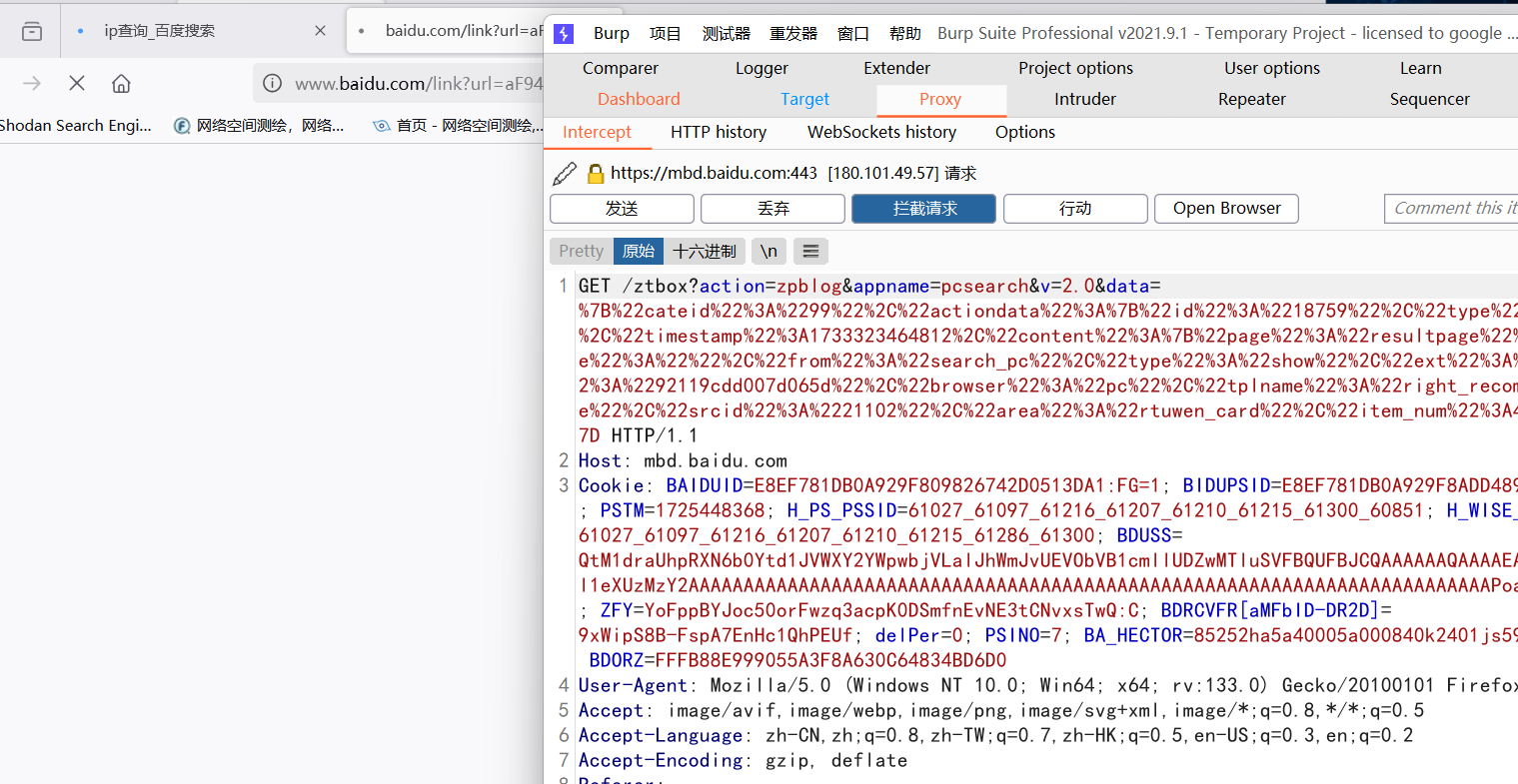Viewport: 1518px width, 784px height.
Task: Switch to the Repeater tab
Action: click(x=1252, y=99)
